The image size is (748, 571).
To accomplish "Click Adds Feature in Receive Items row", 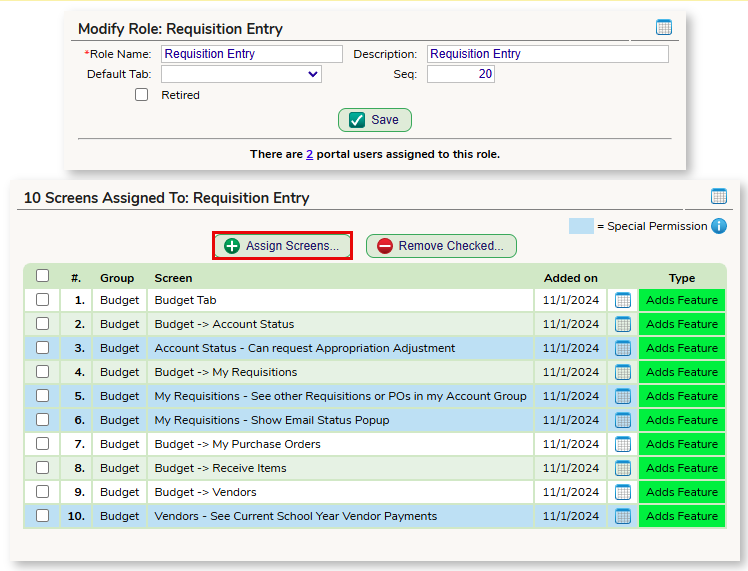I will tap(682, 468).
